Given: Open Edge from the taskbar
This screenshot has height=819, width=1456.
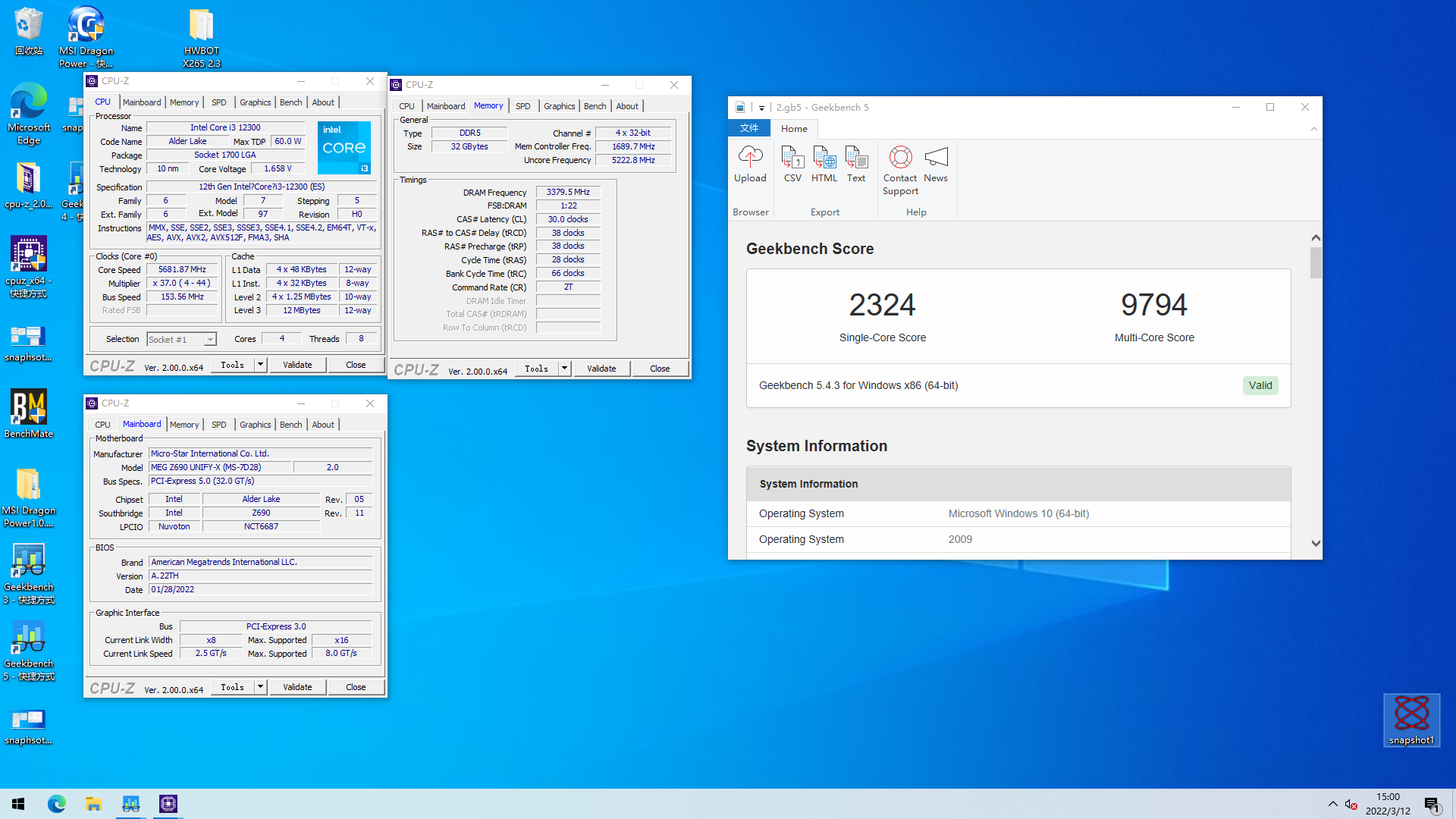Looking at the screenshot, I should coord(57,804).
